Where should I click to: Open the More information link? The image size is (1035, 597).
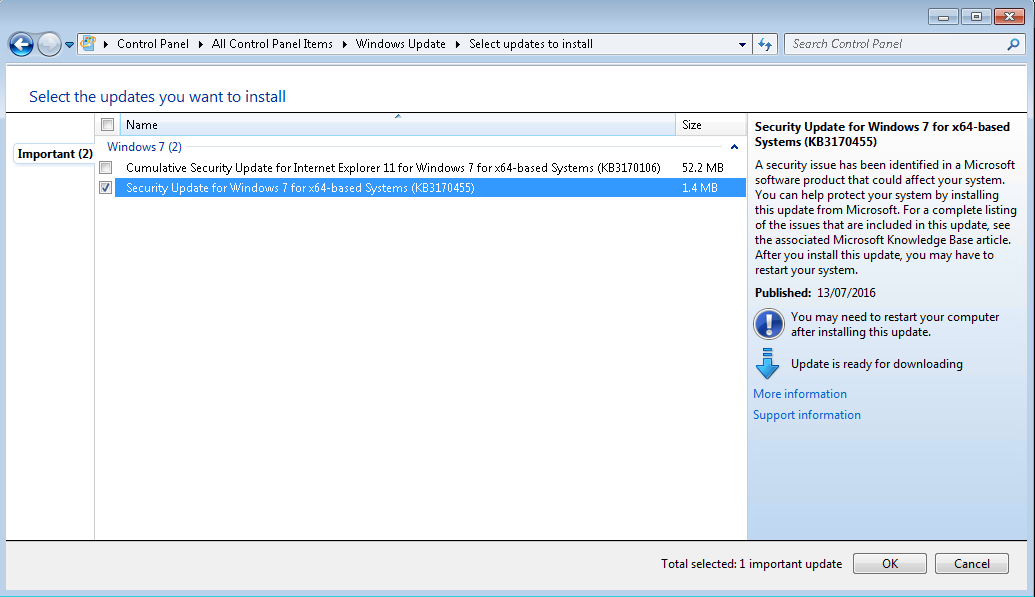(800, 394)
